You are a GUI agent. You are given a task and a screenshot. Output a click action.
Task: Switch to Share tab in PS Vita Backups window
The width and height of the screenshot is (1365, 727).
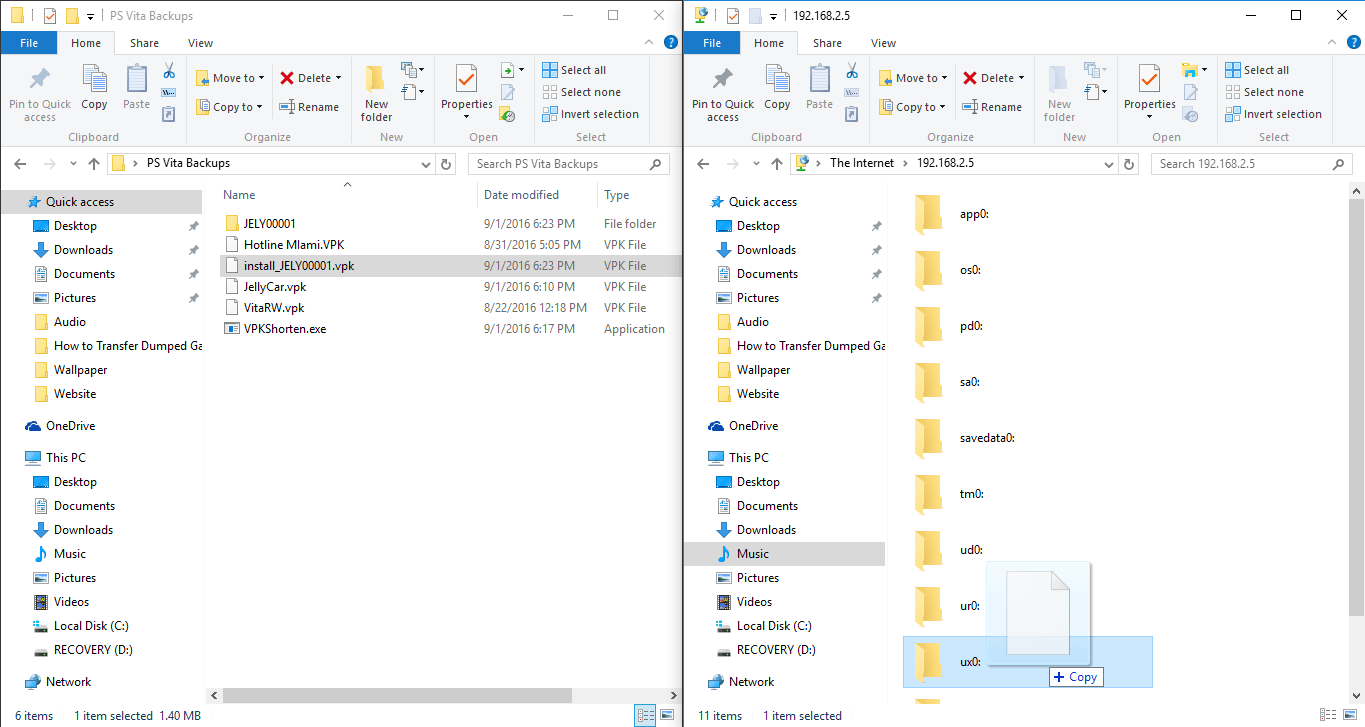click(x=144, y=43)
